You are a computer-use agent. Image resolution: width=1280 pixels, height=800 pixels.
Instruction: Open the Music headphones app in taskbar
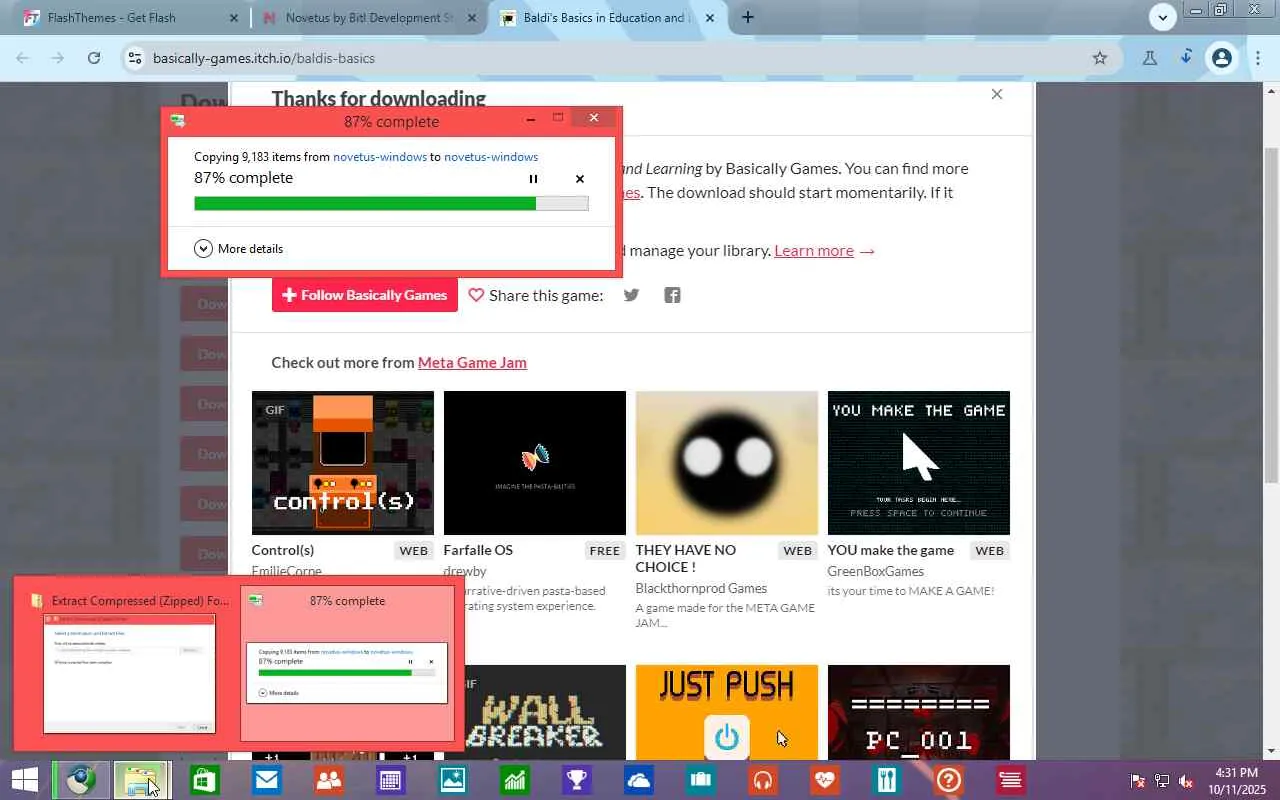coord(763,780)
